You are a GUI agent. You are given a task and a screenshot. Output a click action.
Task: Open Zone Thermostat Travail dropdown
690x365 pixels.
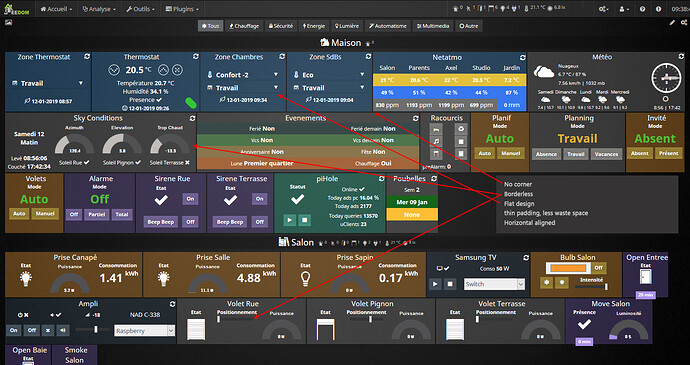tap(47, 83)
